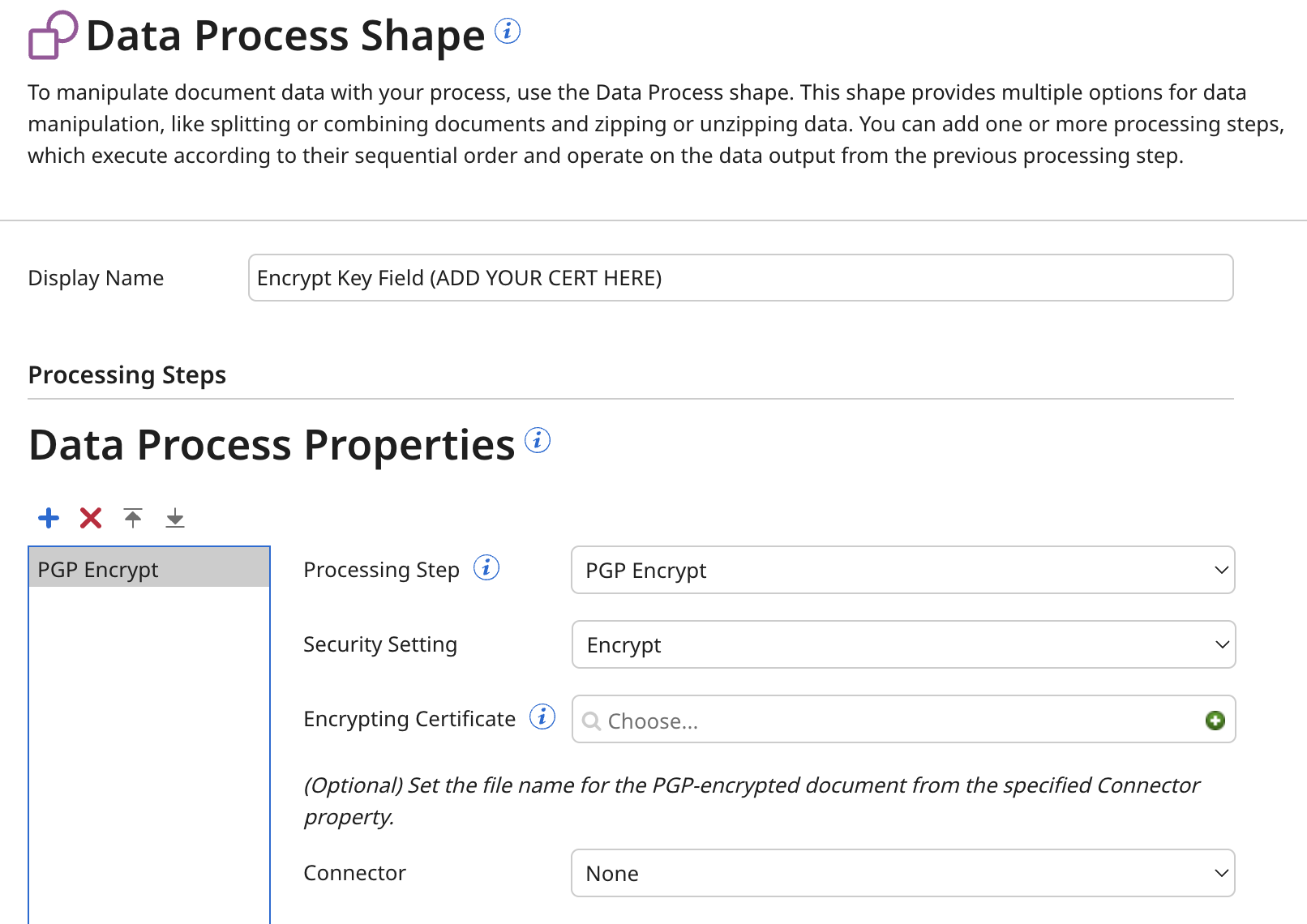
Task: Open the Processing Step dropdown showing PGP Encrypt
Action: [902, 570]
